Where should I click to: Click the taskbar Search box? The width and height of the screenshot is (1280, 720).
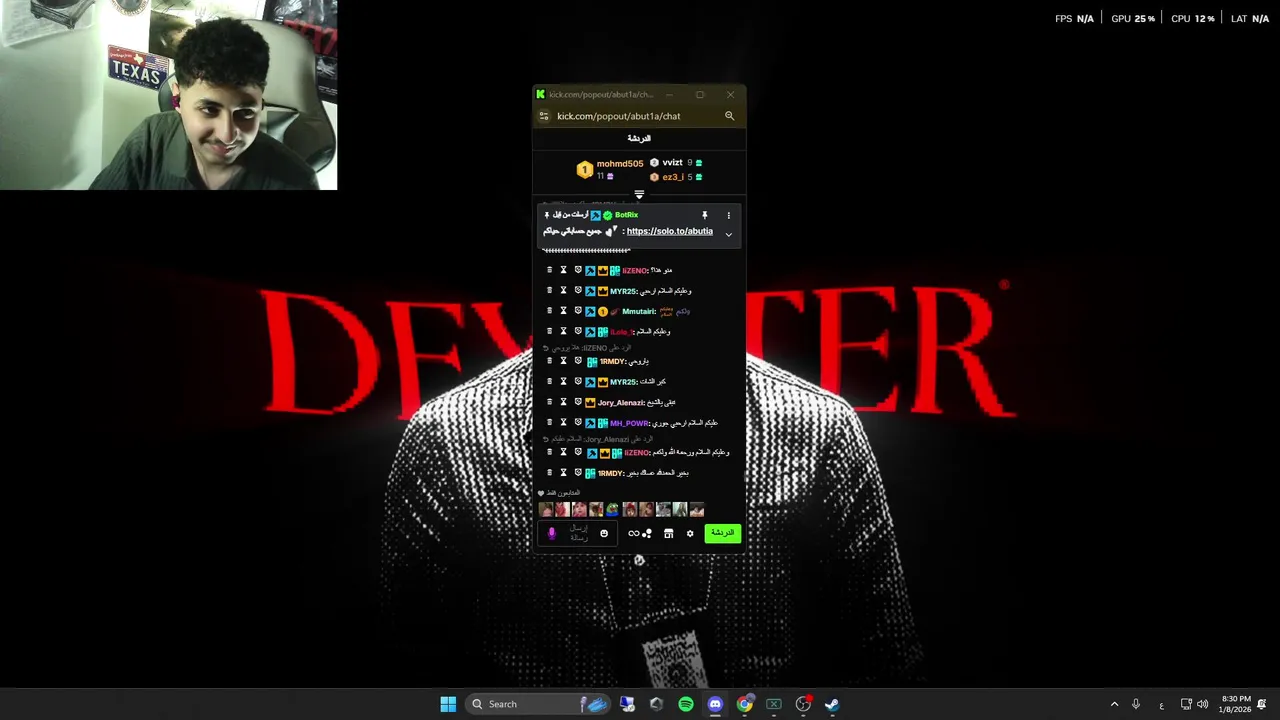click(538, 704)
